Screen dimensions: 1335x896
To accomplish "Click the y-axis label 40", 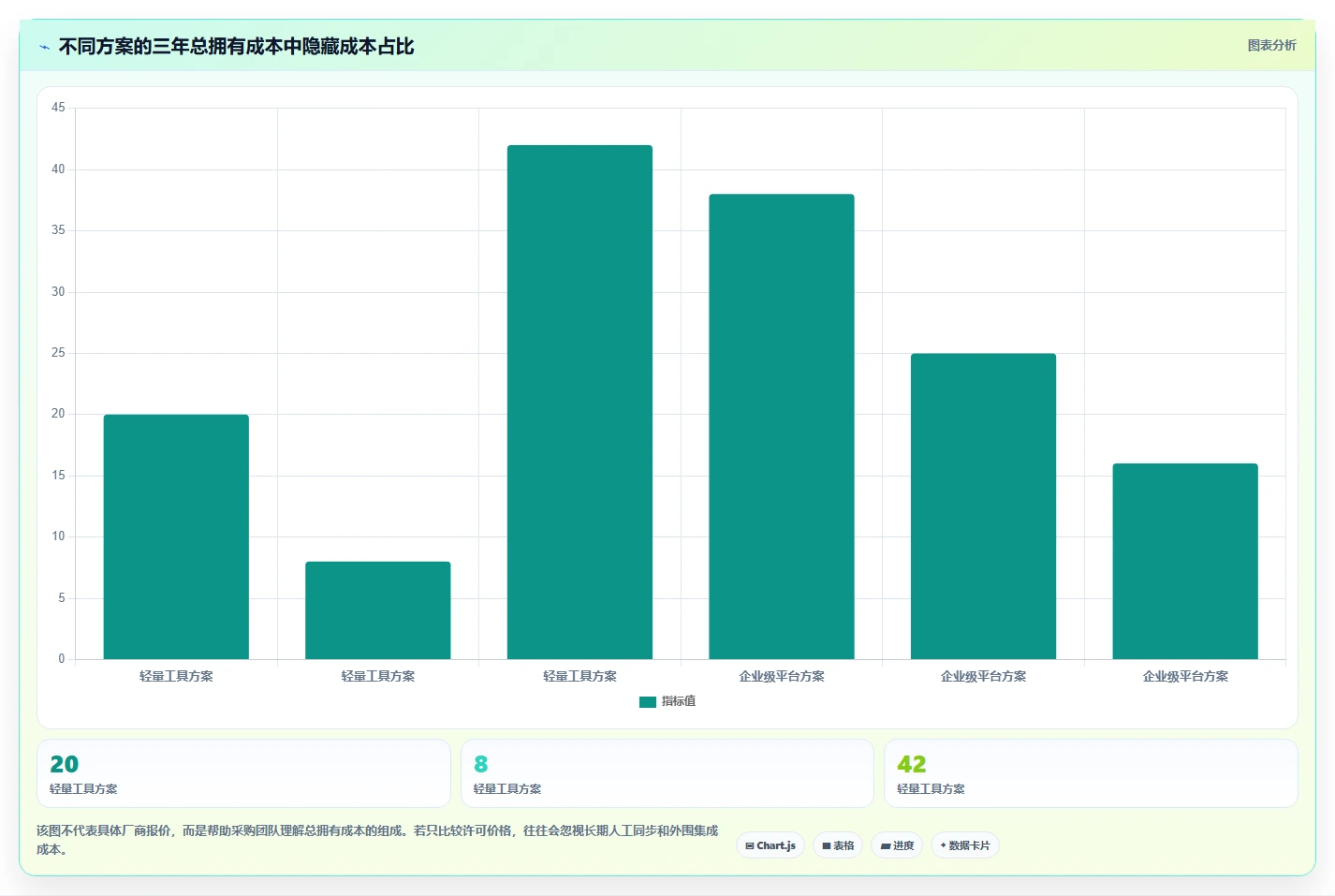I will click(x=58, y=169).
